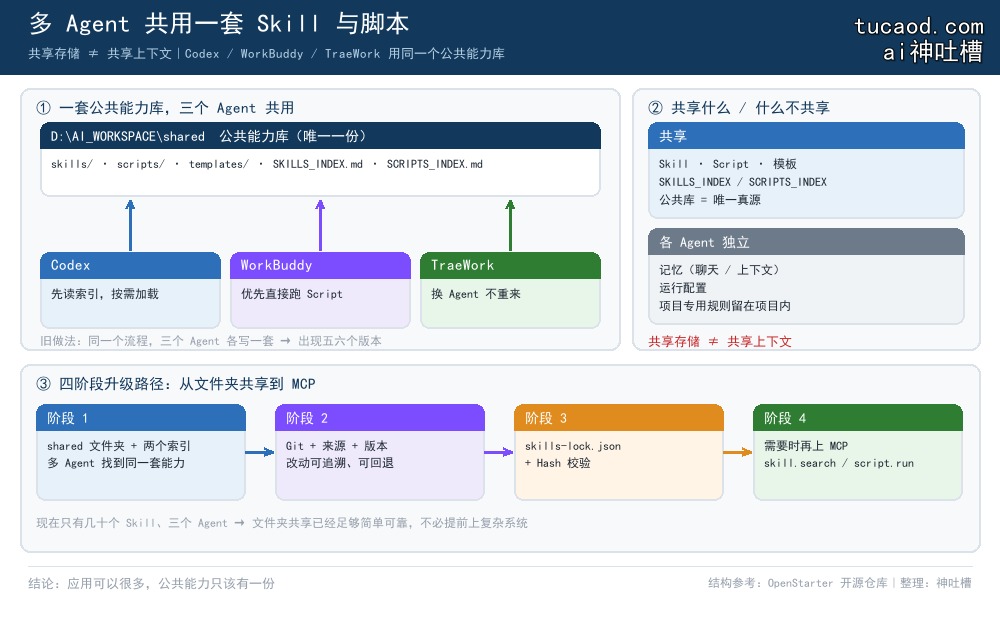Select the TraeWork card header

pos(510,265)
